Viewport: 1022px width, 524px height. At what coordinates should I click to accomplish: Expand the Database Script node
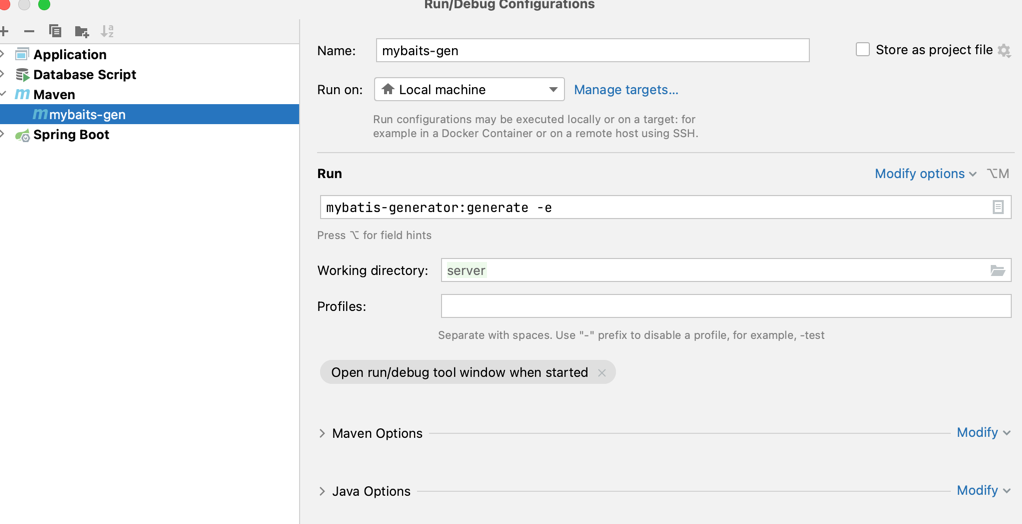click(x=3, y=74)
